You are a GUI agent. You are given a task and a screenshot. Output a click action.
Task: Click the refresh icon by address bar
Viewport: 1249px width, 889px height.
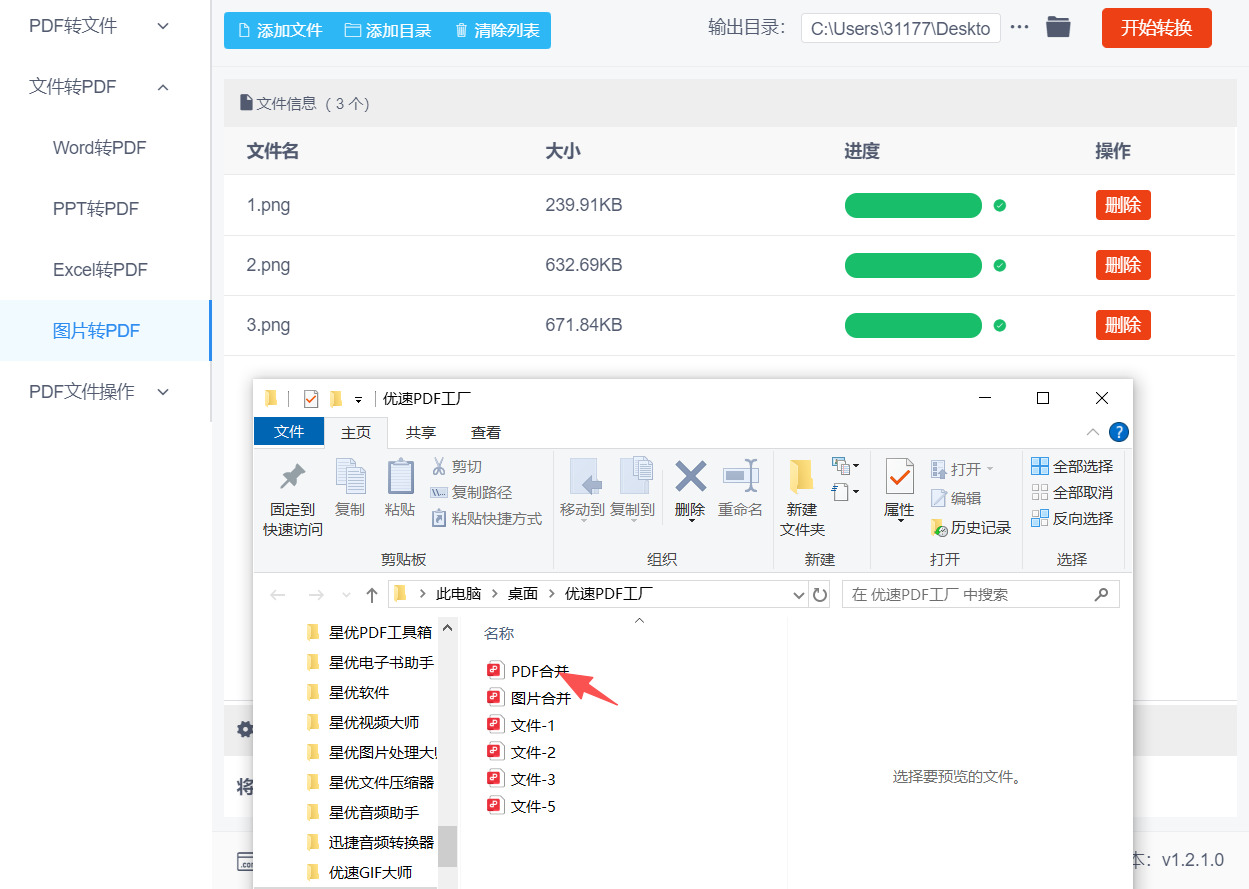pos(820,595)
